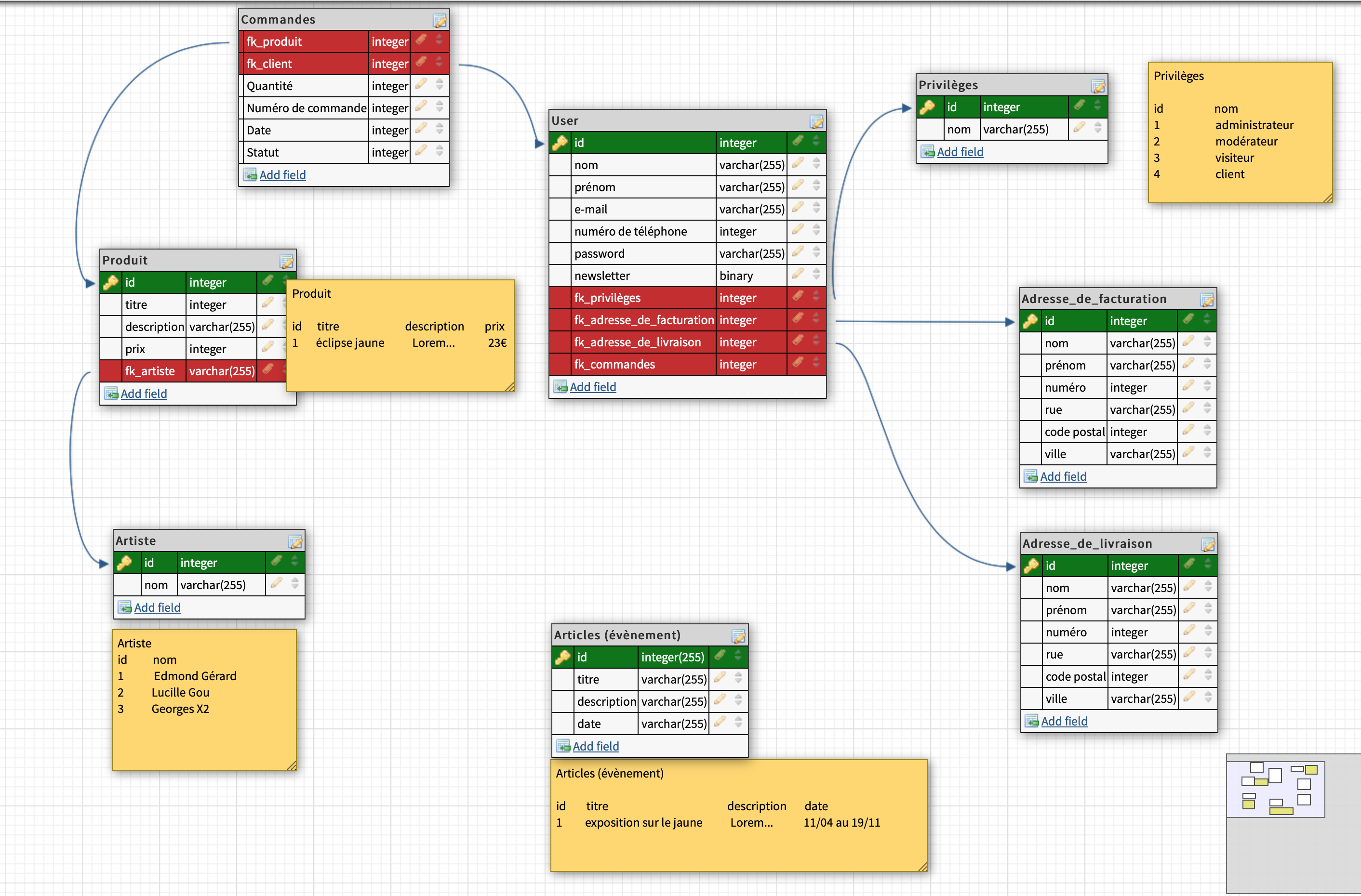Edit the e-mail field with its pencil icon
This screenshot has width=1361, height=896.
pos(798,208)
